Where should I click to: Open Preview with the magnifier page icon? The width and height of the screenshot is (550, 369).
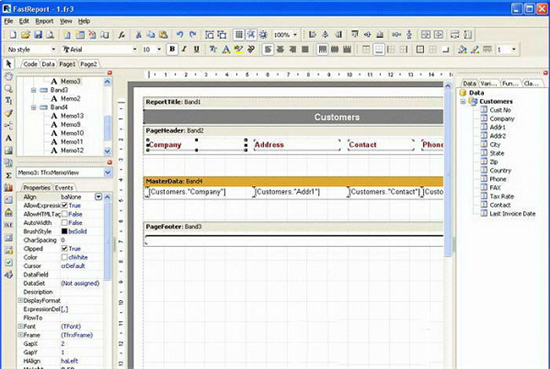[x=51, y=35]
